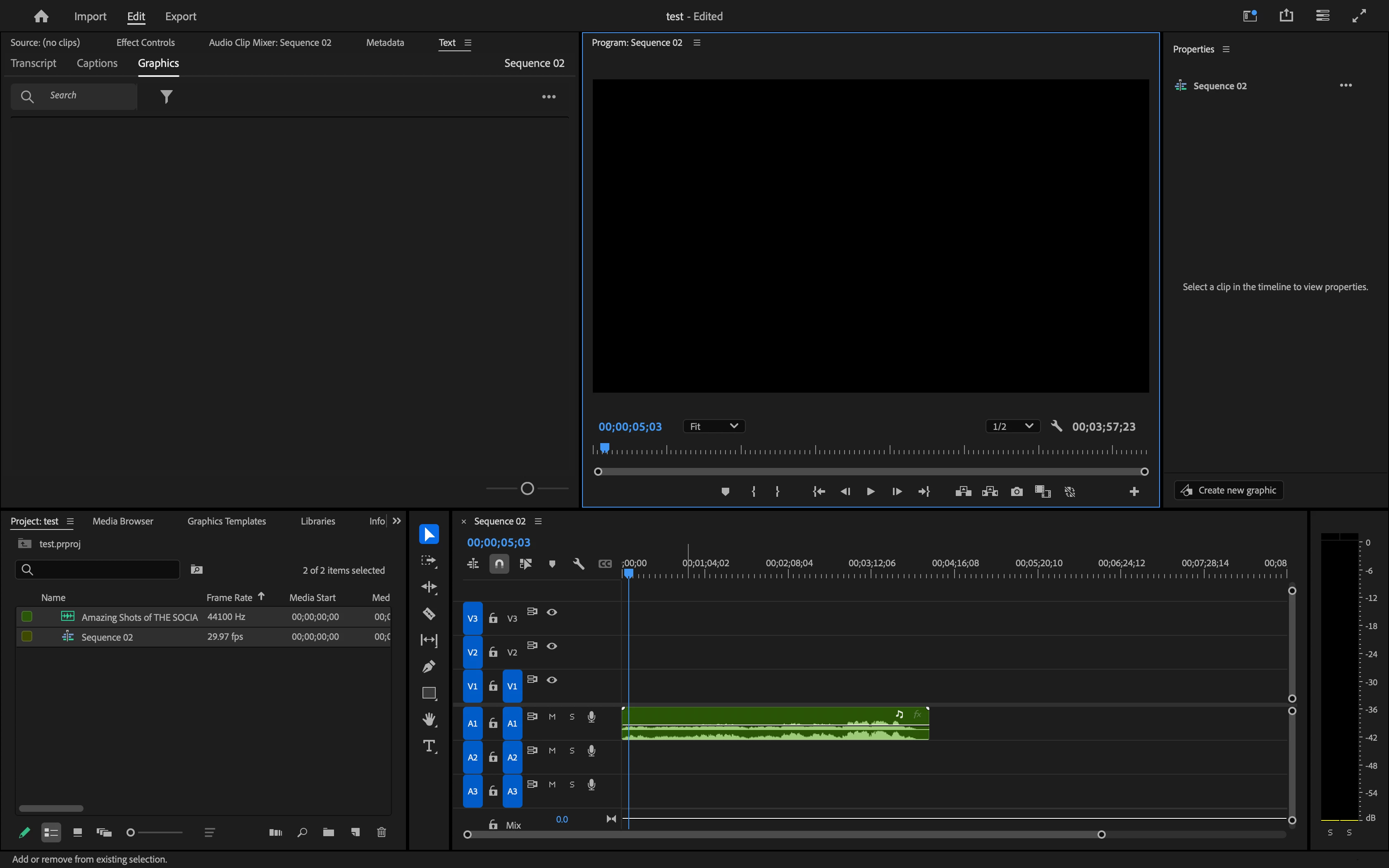This screenshot has height=868, width=1389.
Task: Select the Pen tool
Action: pos(429,666)
